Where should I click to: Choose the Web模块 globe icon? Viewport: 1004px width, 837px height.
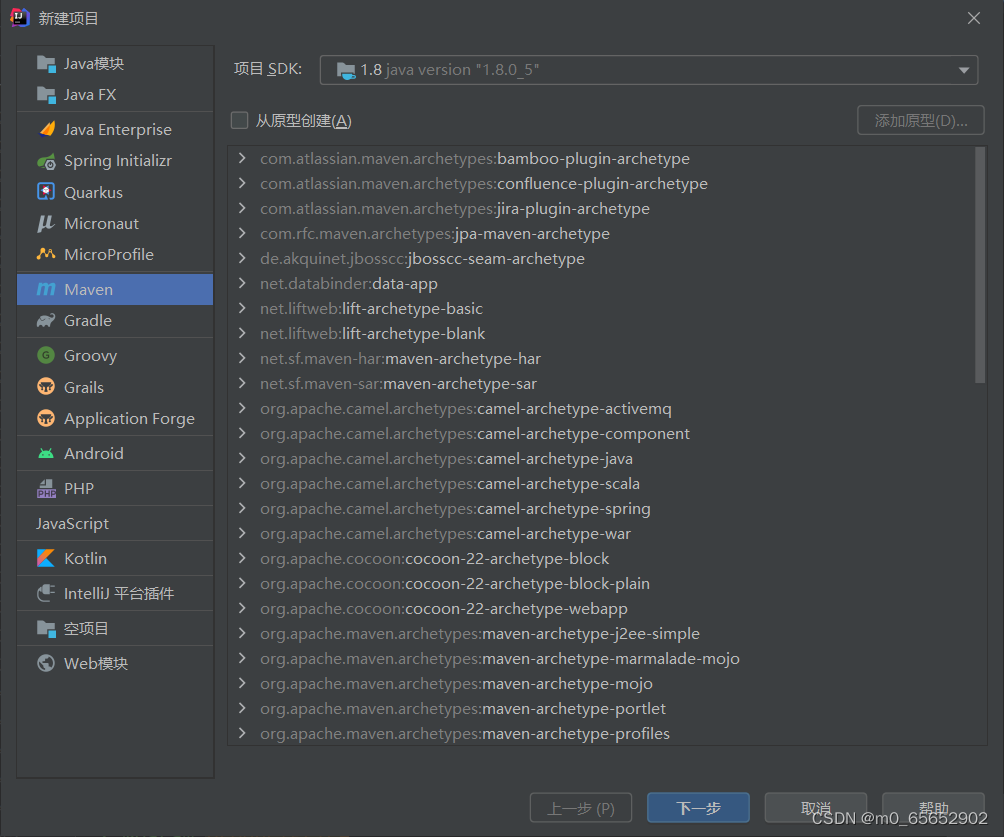click(x=46, y=663)
